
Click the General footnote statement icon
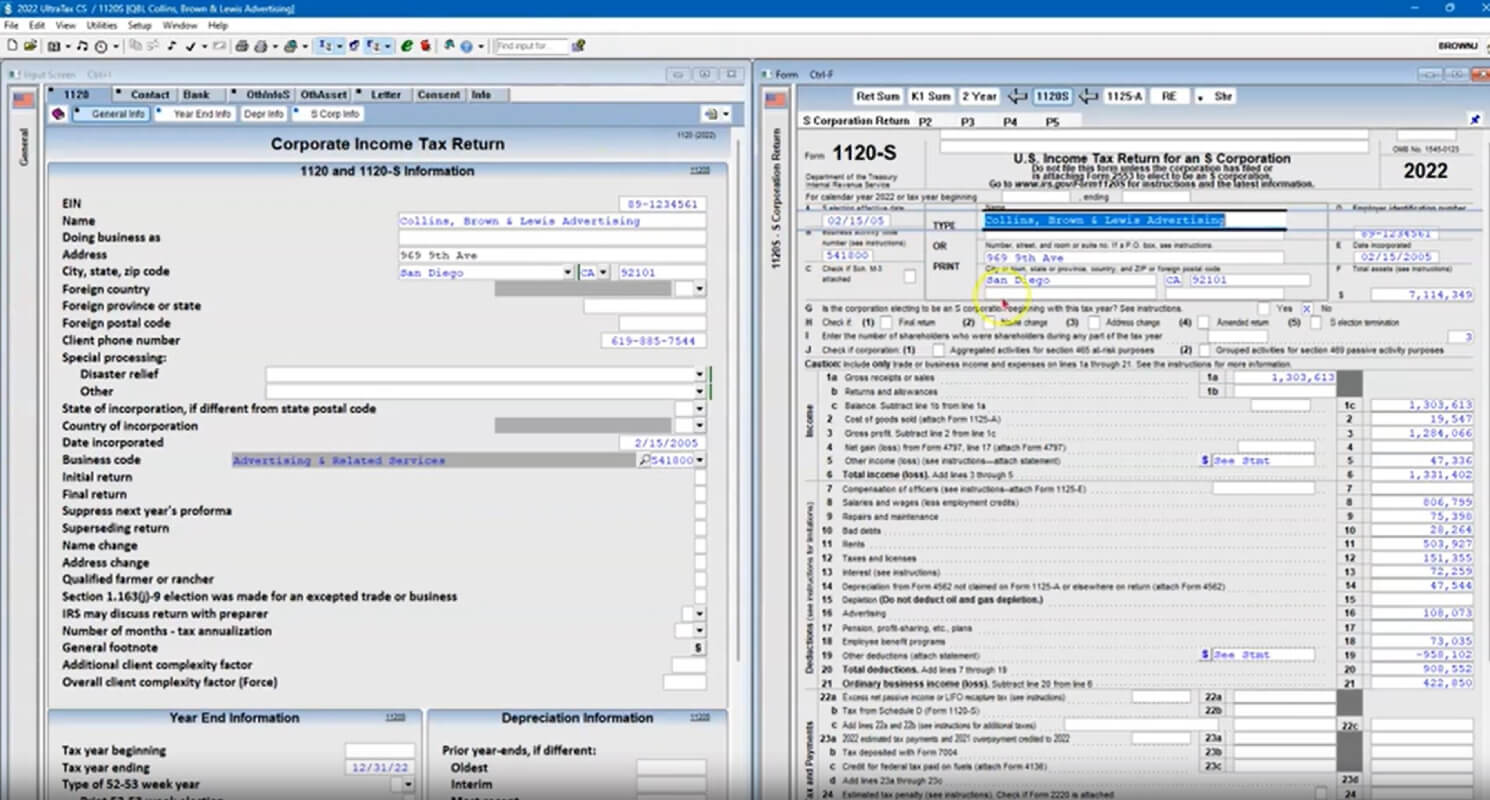pyautogui.click(x=699, y=648)
